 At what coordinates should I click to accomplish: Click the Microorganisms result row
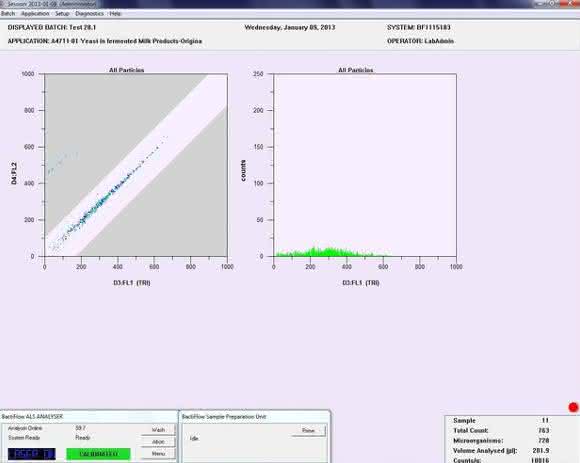(501, 440)
